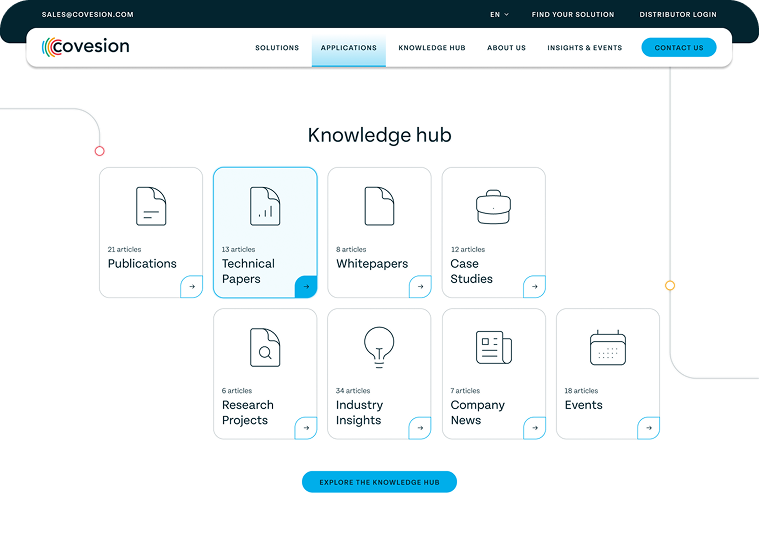This screenshot has width=759, height=540.
Task: Click the sales@covesion.com email link
Action: 88,15
